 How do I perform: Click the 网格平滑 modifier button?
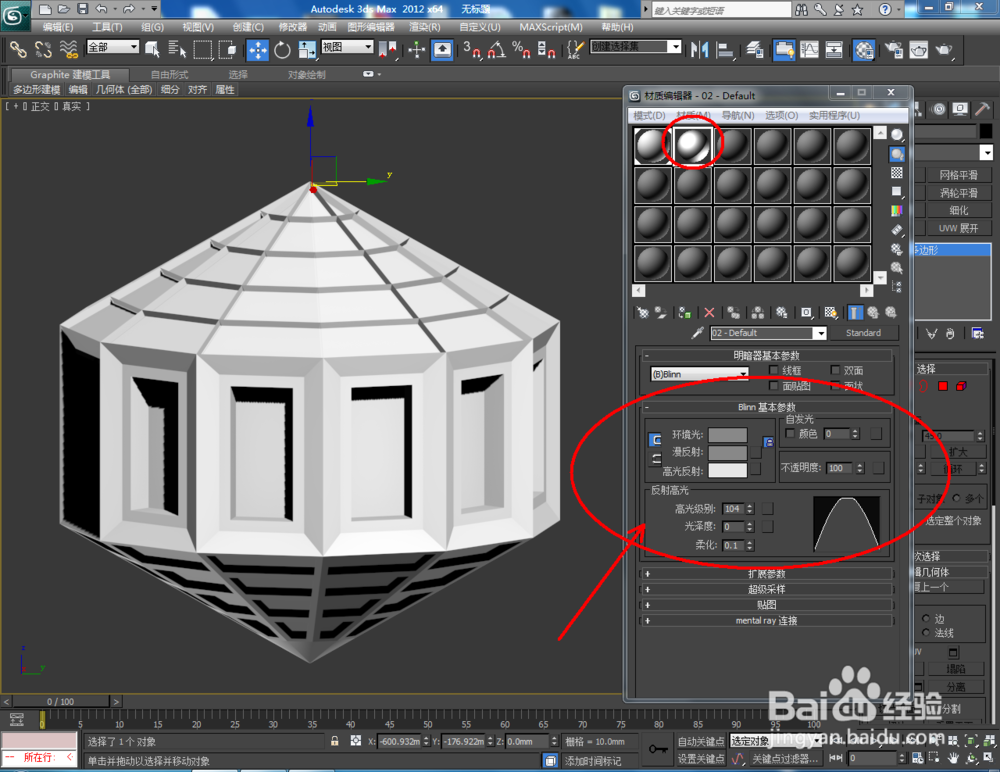click(x=958, y=175)
